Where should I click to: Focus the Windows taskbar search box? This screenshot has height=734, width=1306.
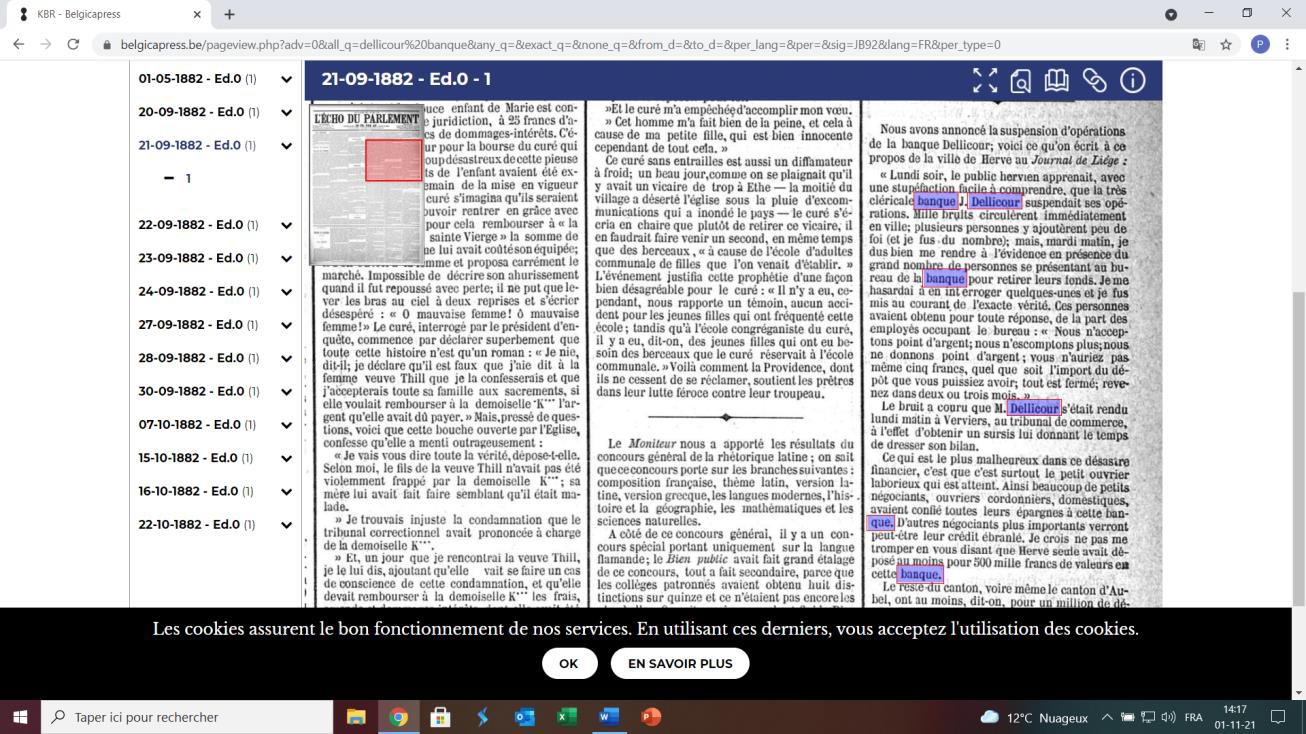(x=187, y=717)
